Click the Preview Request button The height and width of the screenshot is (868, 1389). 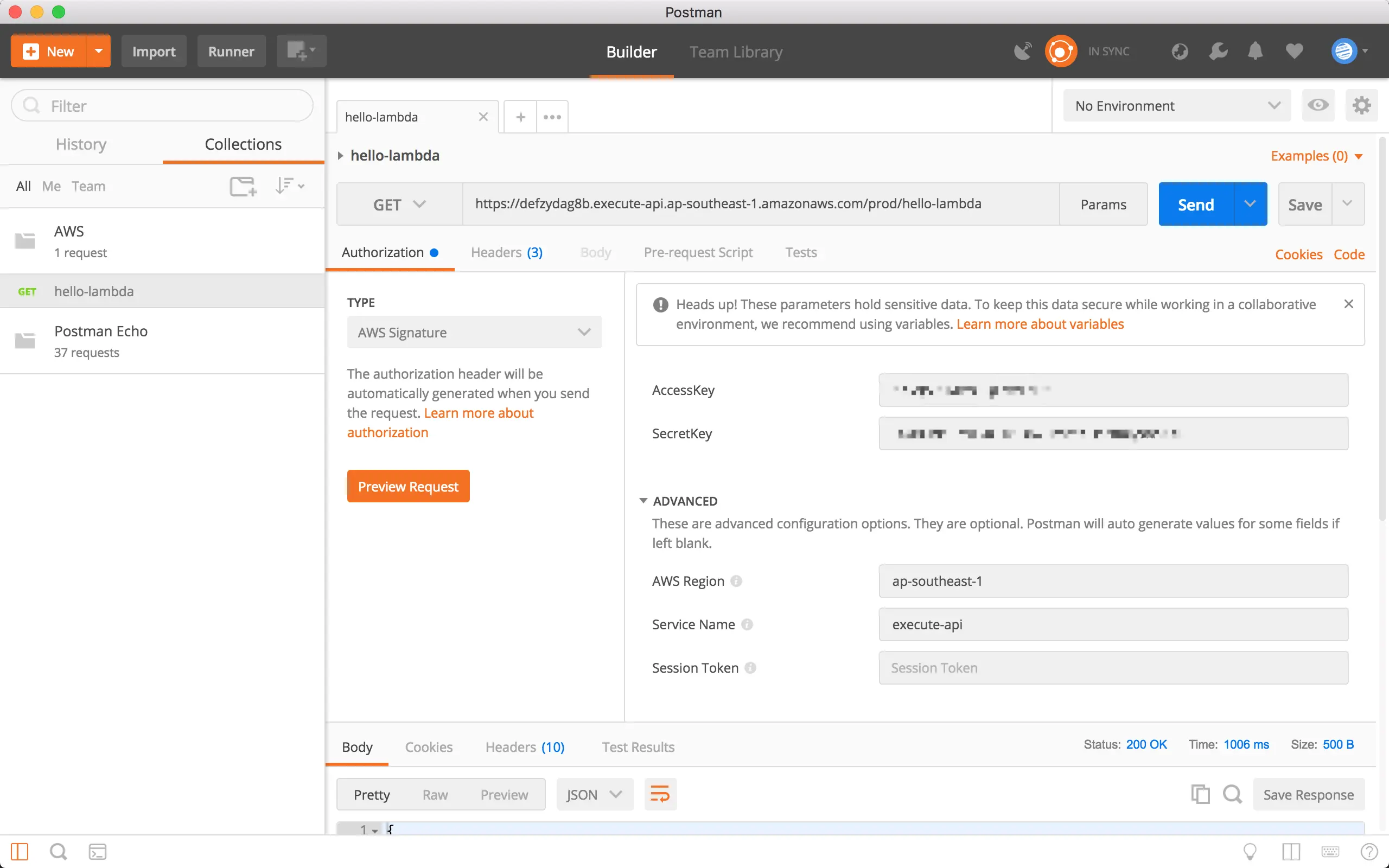point(408,487)
